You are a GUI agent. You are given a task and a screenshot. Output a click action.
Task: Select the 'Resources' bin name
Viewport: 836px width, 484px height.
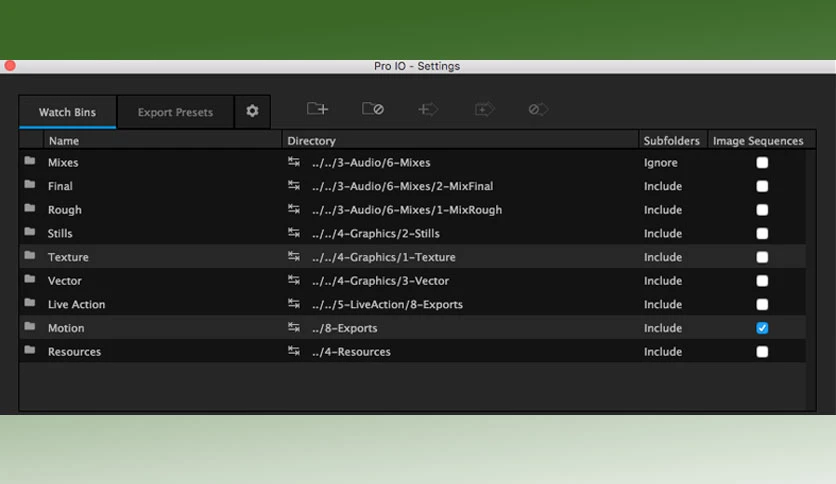pos(75,352)
